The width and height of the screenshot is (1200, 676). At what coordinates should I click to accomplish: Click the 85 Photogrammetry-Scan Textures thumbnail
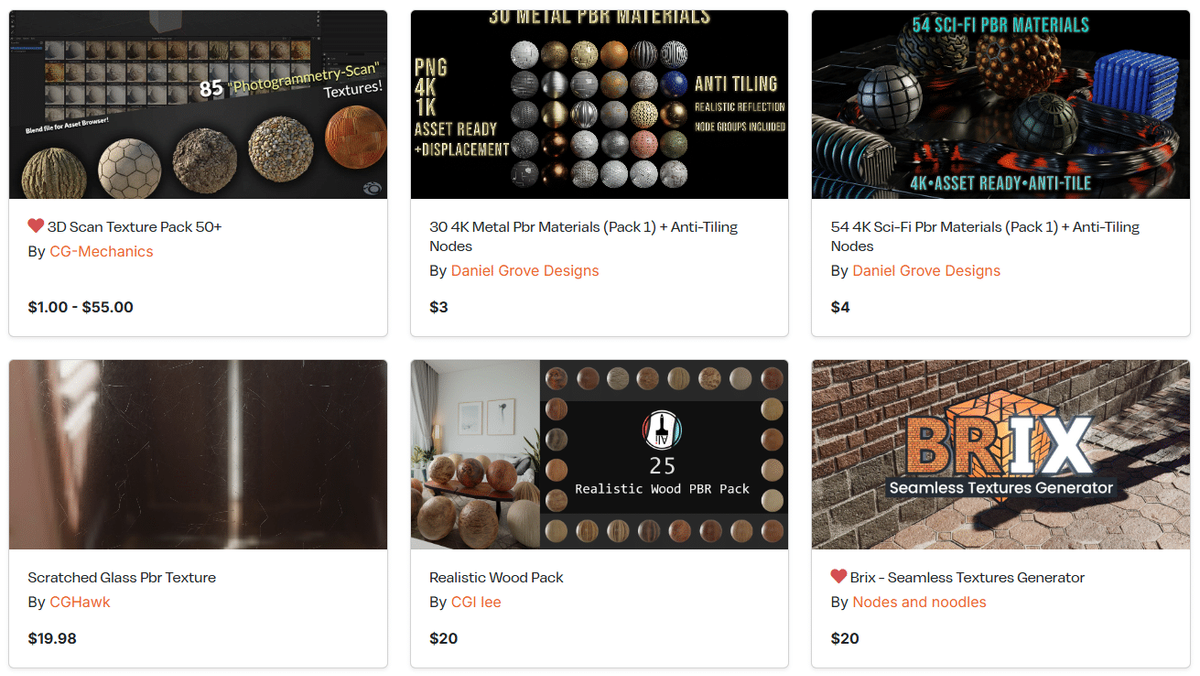pyautogui.click(x=198, y=104)
